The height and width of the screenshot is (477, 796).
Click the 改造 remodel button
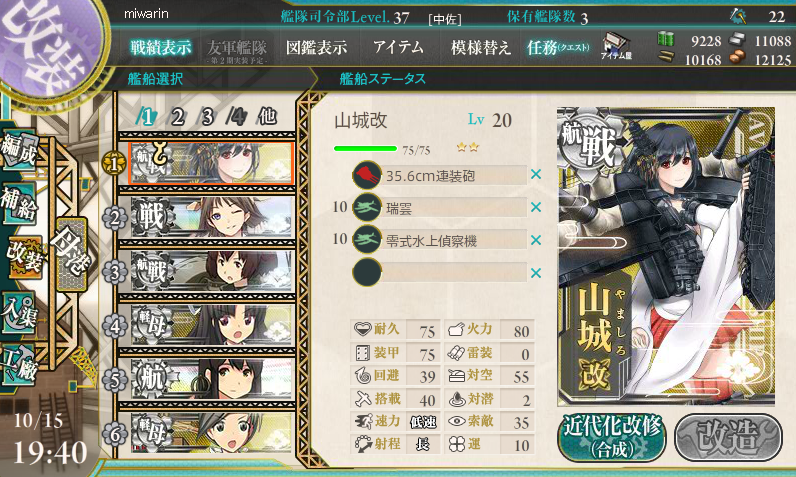728,437
